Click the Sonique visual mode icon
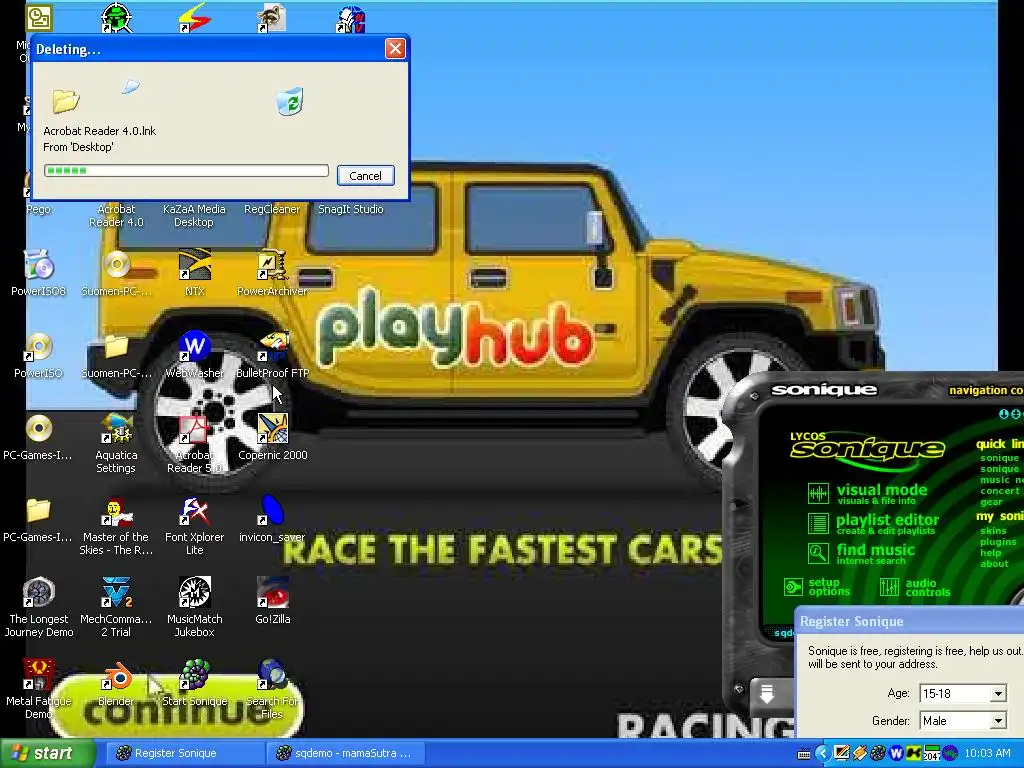Viewport: 1024px width, 768px height. (x=818, y=494)
